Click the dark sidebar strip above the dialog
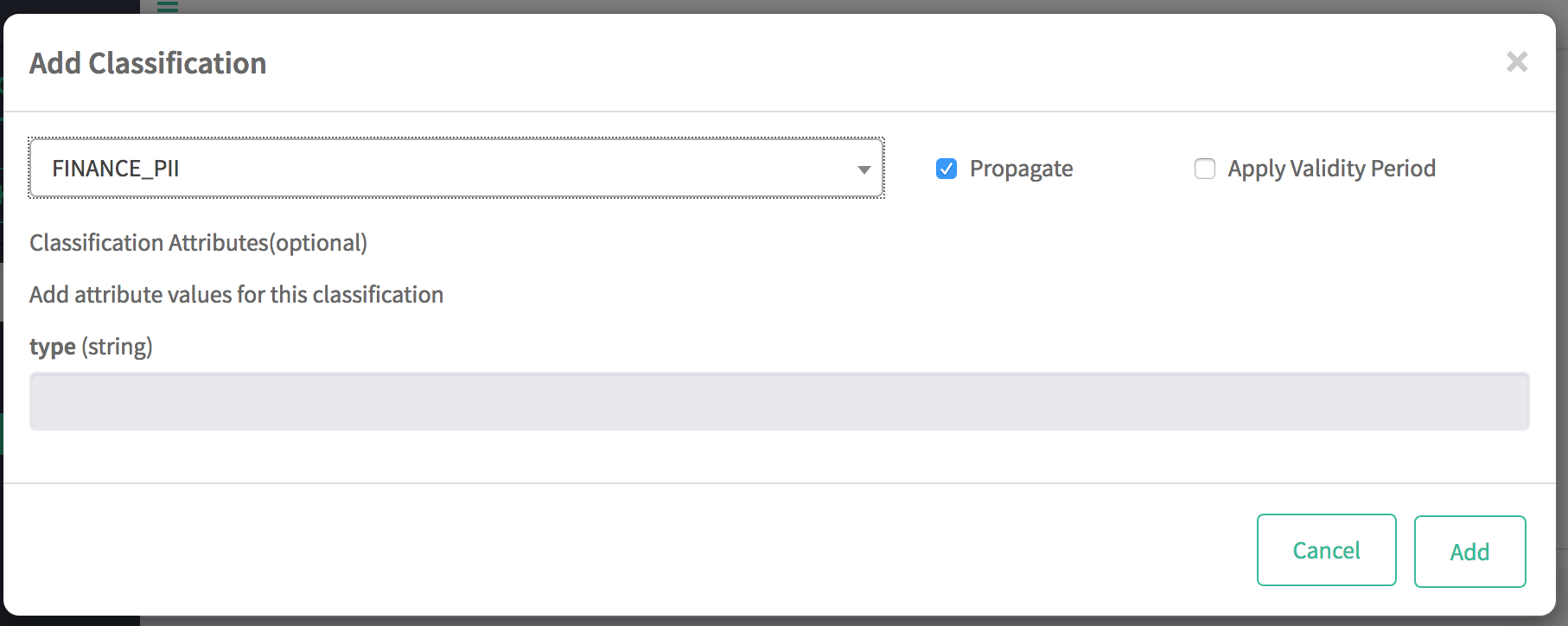The width and height of the screenshot is (1568, 626). (69, 6)
